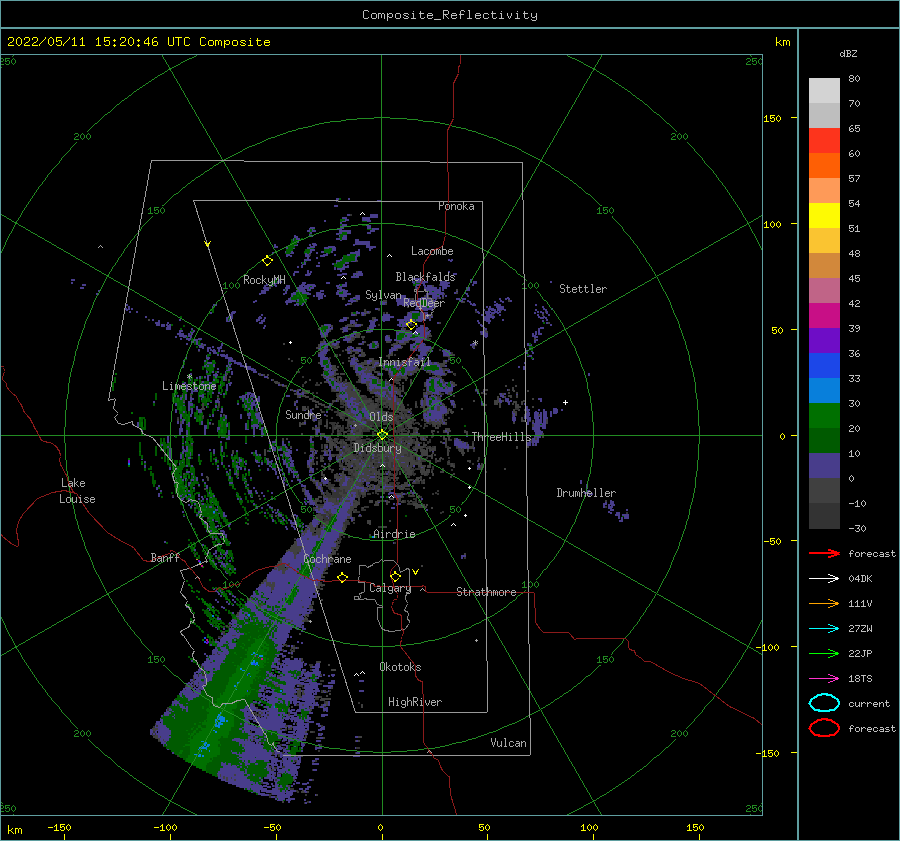Click the Lake Louise label

pyautogui.click(x=78, y=491)
